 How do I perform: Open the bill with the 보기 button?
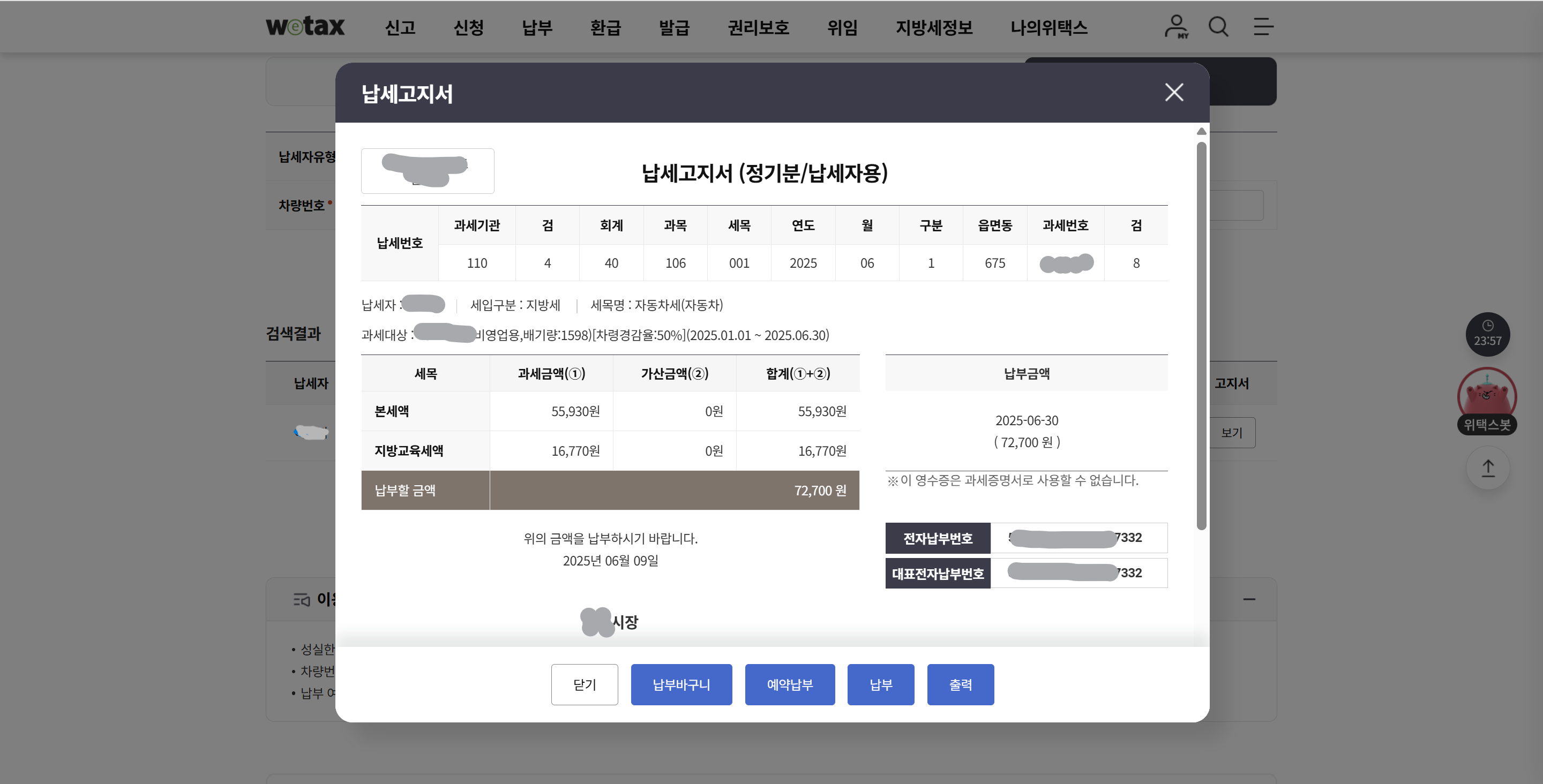1232,432
